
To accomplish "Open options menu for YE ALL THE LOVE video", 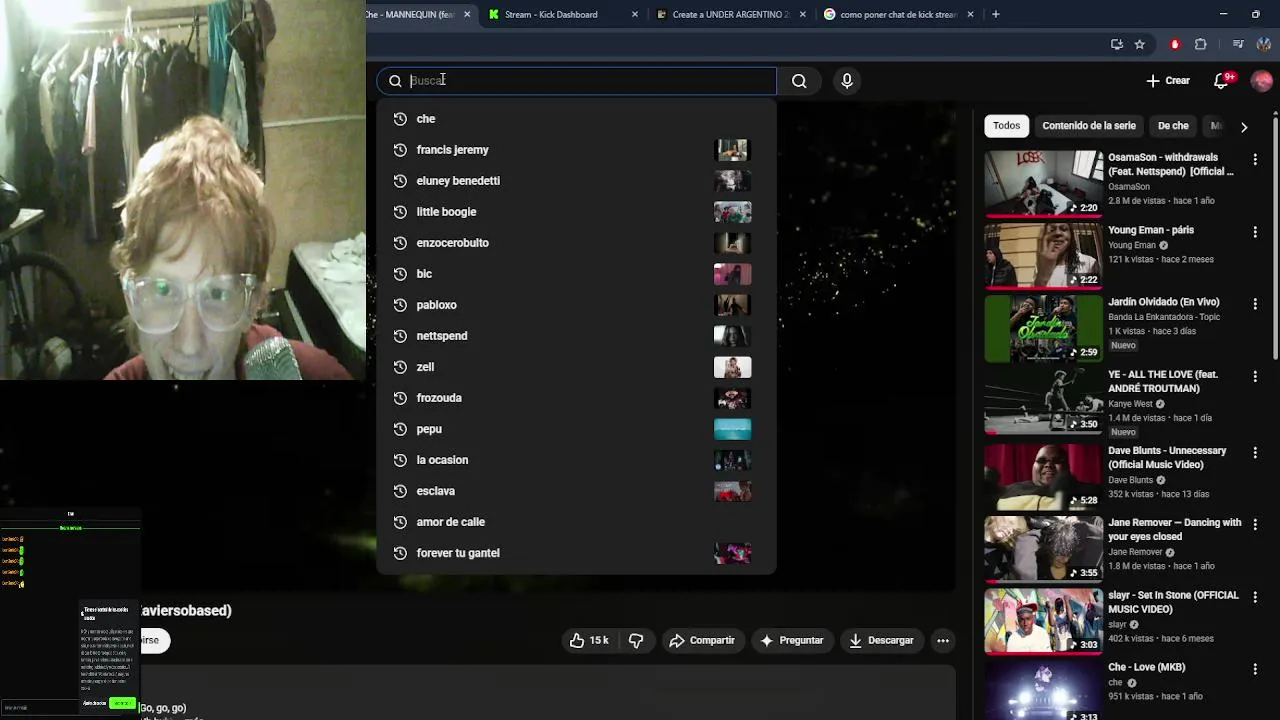I will [x=1255, y=377].
